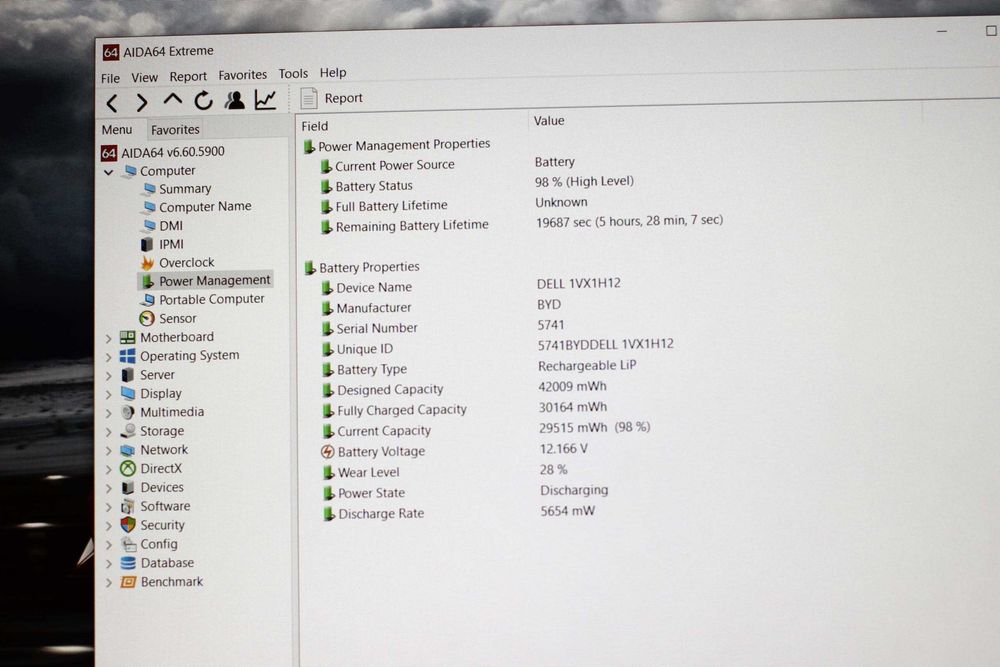Select the DMI icon in the tree

click(x=150, y=226)
